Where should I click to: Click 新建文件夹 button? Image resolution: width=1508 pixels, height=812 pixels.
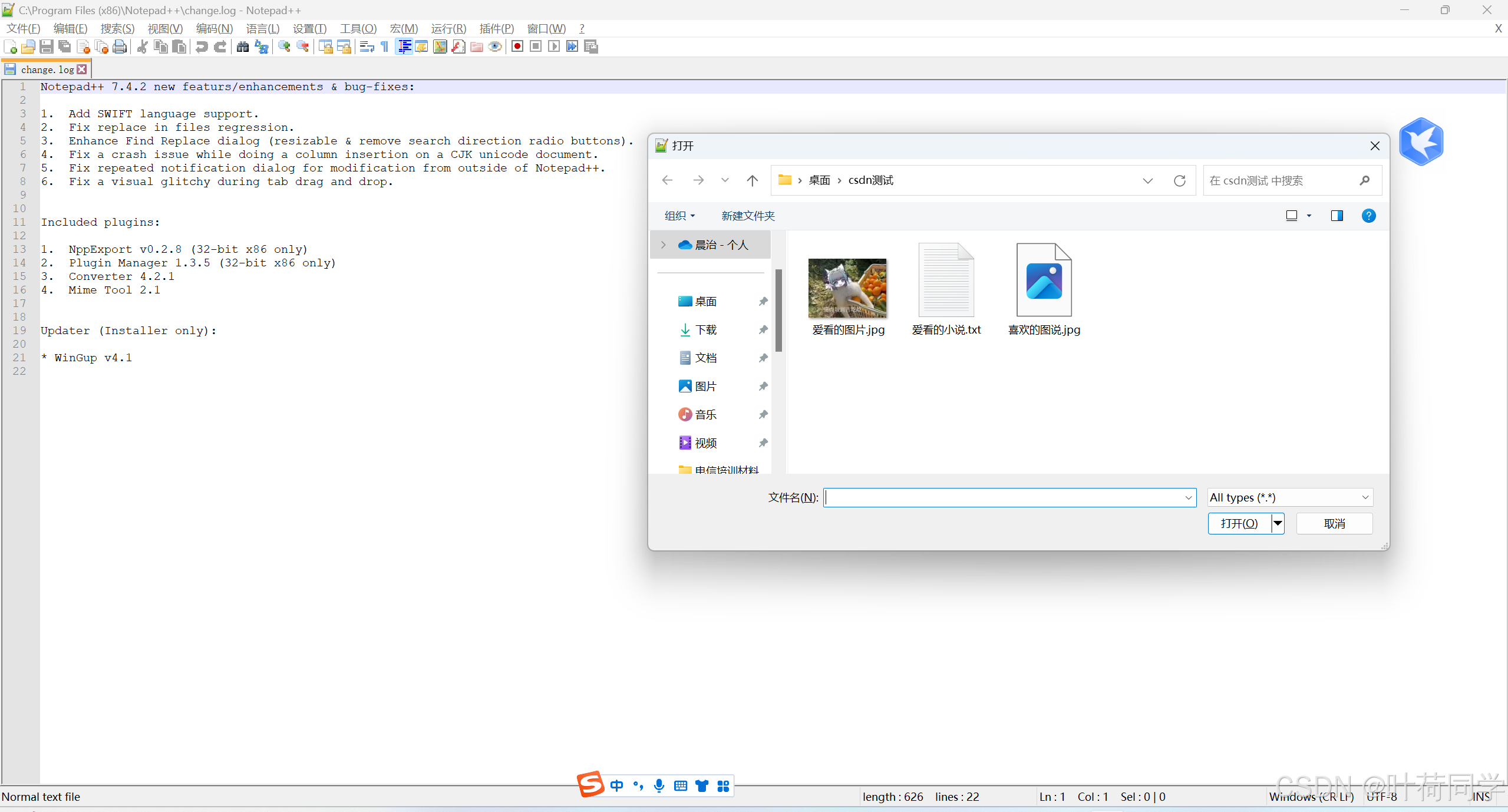(x=747, y=216)
